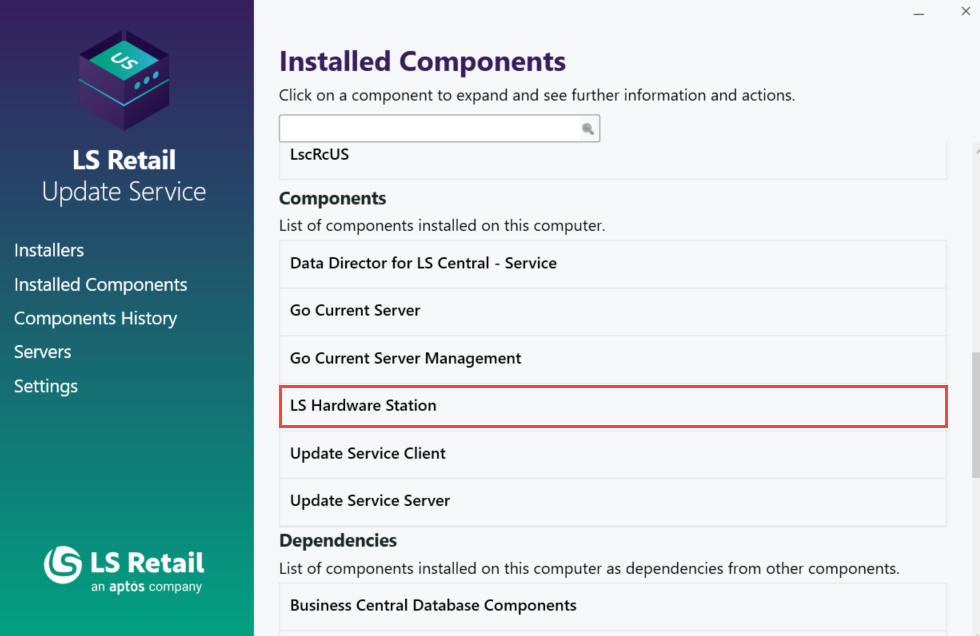The height and width of the screenshot is (636, 980).
Task: Expand Business Central Database Components dependency
Action: 612,605
